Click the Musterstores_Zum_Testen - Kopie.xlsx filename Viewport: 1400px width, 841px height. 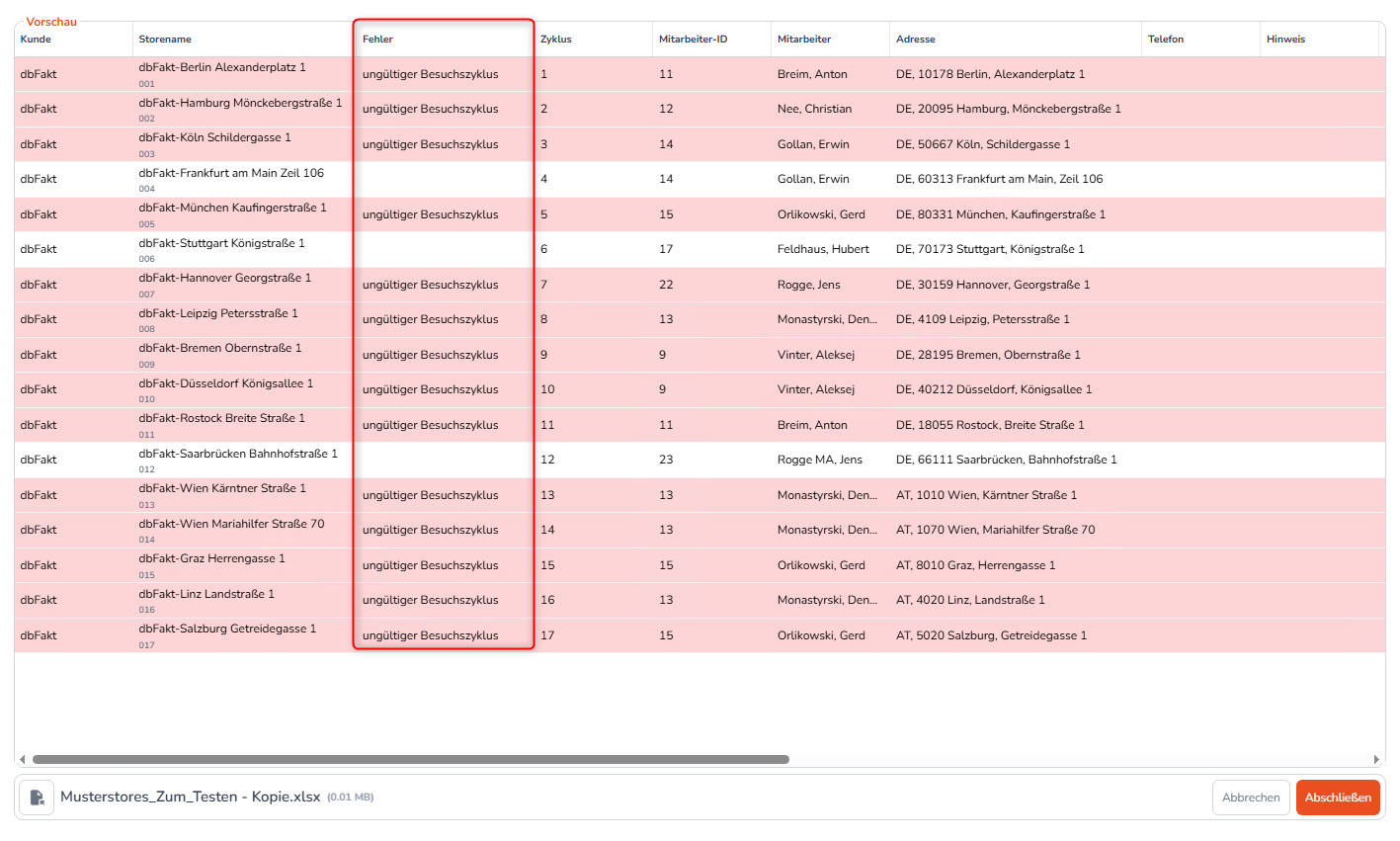point(190,797)
